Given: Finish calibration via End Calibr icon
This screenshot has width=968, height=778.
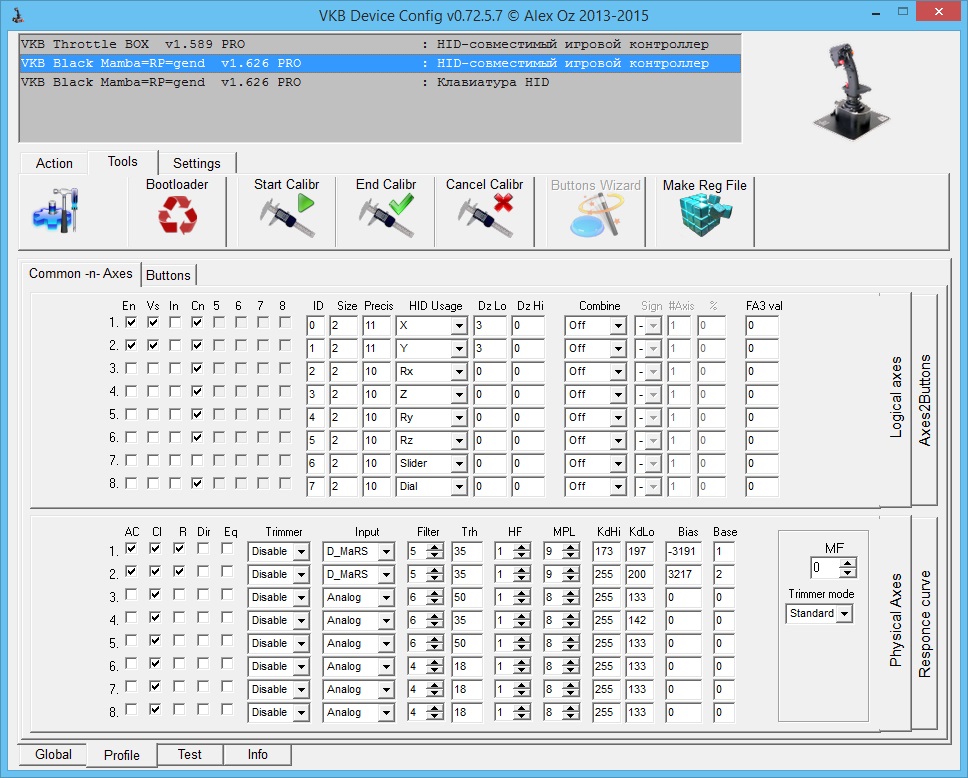Looking at the screenshot, I should (x=386, y=215).
